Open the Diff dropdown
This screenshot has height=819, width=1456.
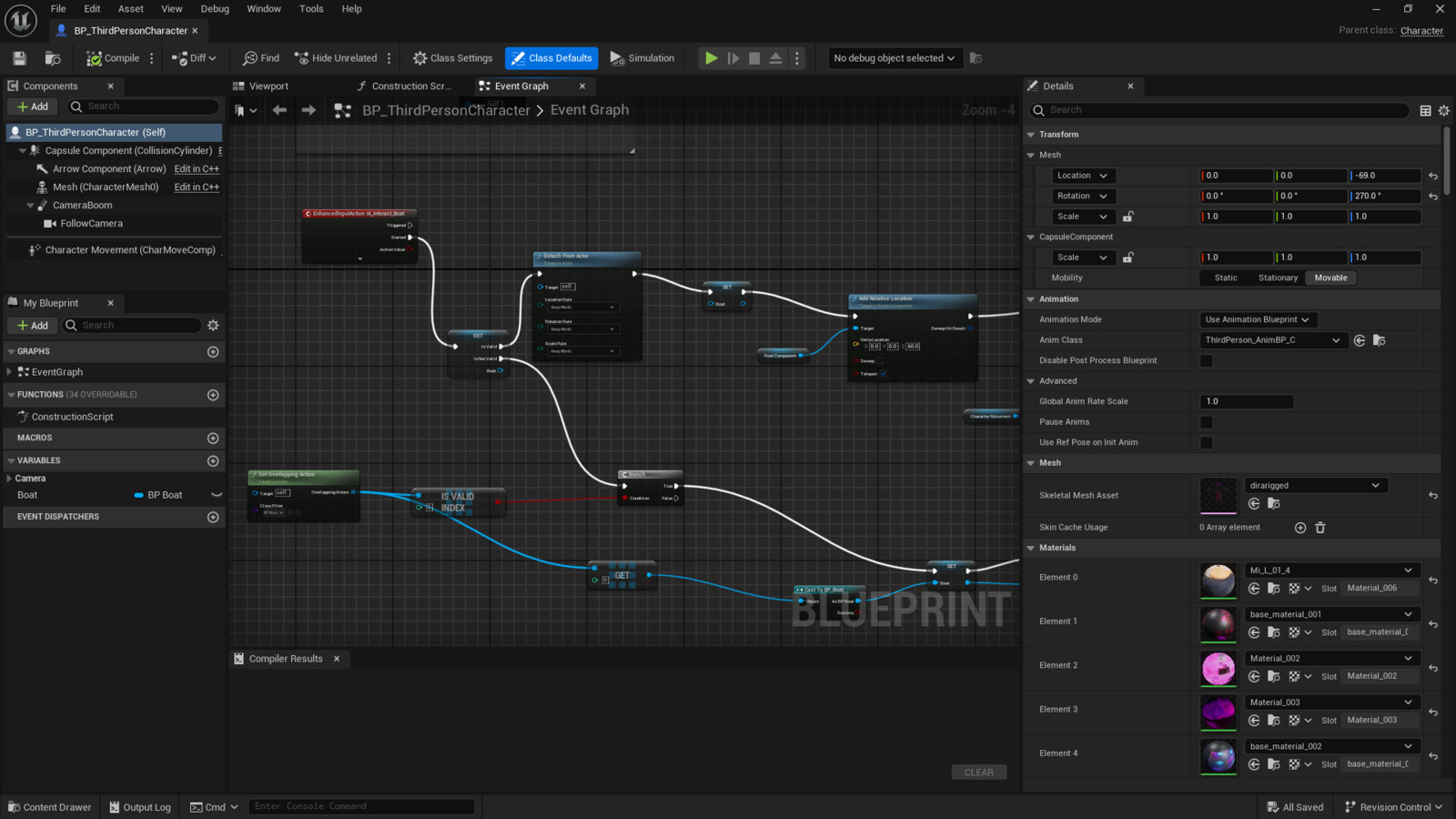[x=196, y=58]
